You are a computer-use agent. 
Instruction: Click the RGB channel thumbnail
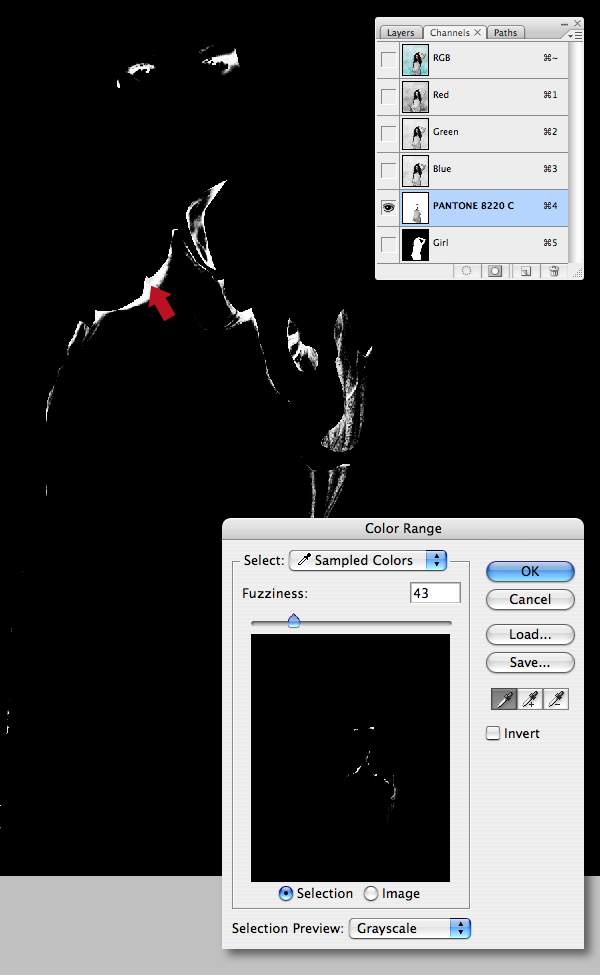pos(415,60)
